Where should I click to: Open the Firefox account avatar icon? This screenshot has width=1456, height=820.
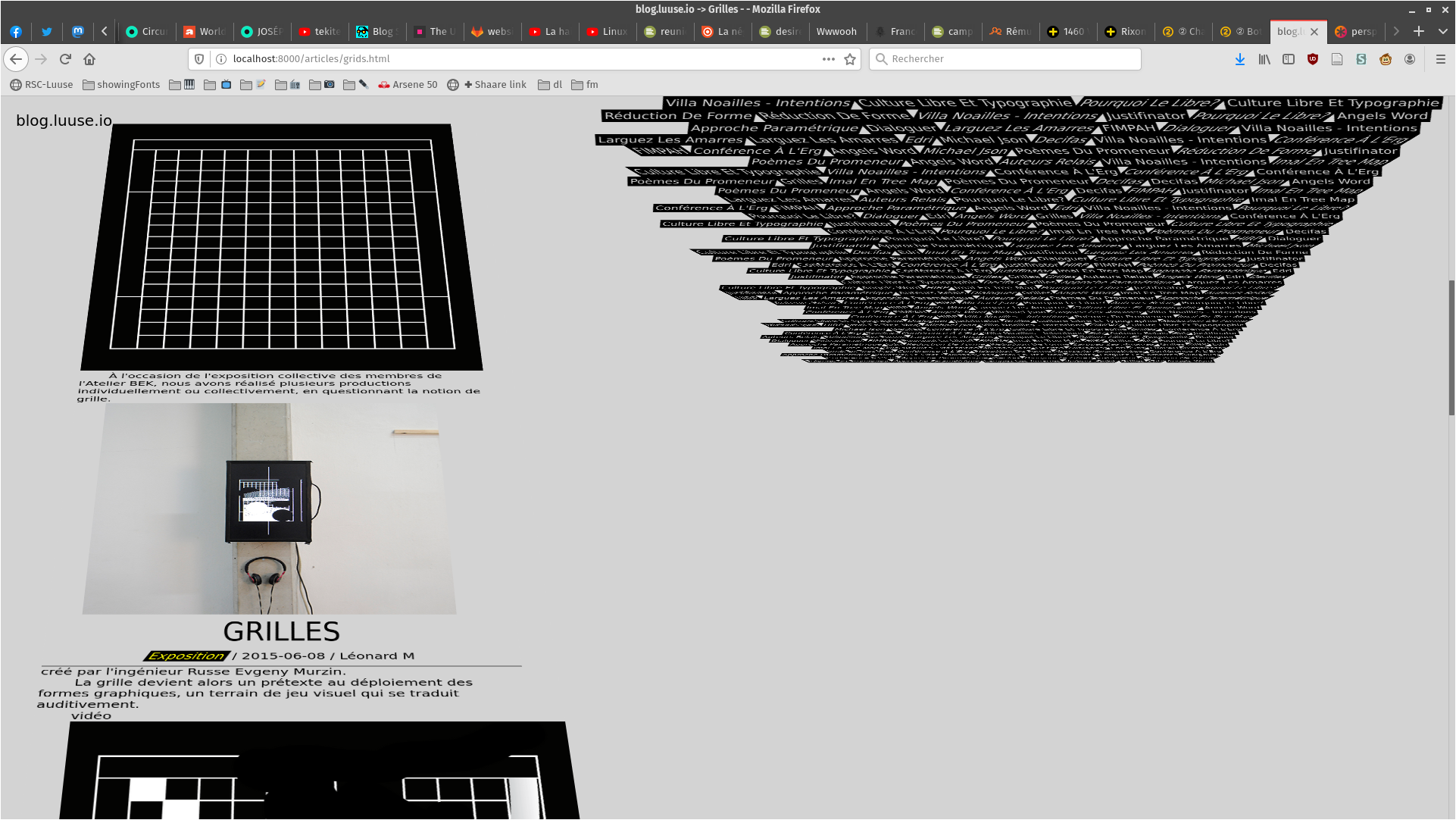point(1410,59)
